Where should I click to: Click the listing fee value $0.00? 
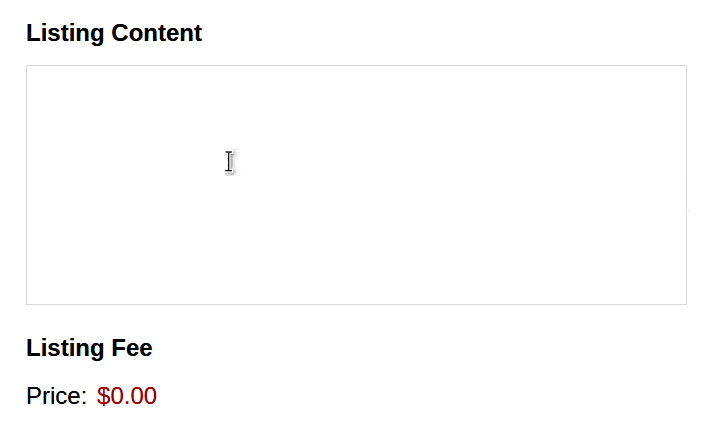(127, 396)
